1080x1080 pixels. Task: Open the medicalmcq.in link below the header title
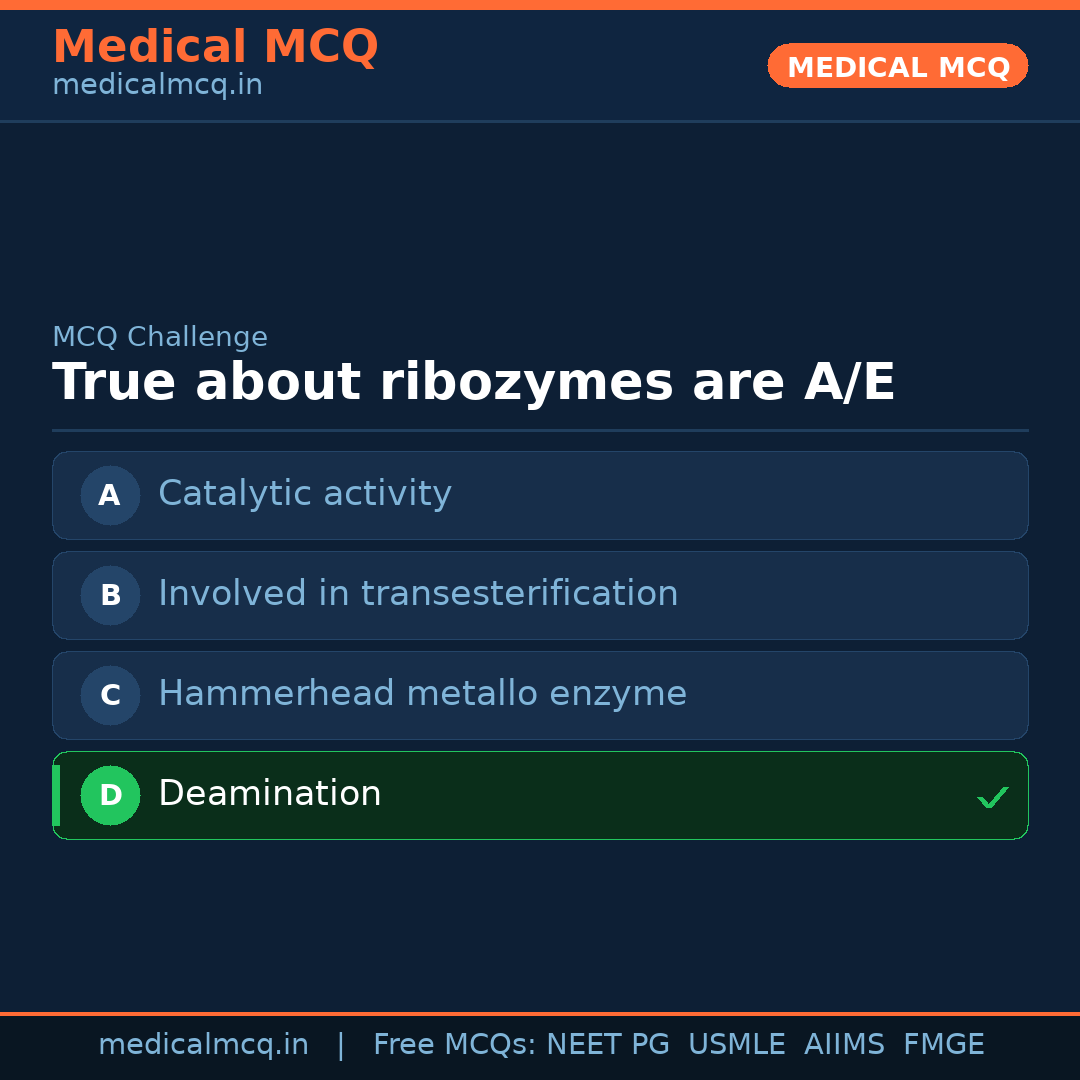tap(157, 86)
